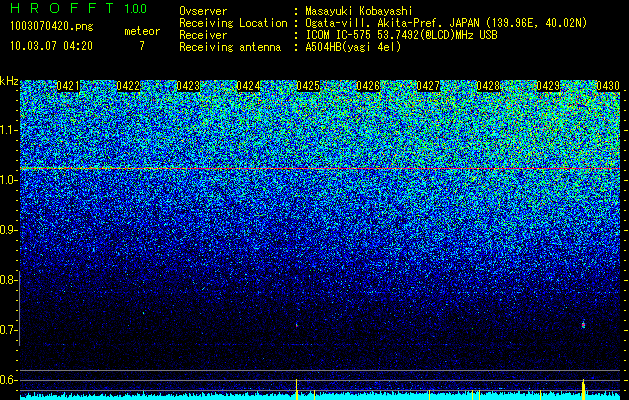Click the thick yellow spike beneath the 0429 echo
Viewport: 629px width, 400px height.
[x=584, y=389]
